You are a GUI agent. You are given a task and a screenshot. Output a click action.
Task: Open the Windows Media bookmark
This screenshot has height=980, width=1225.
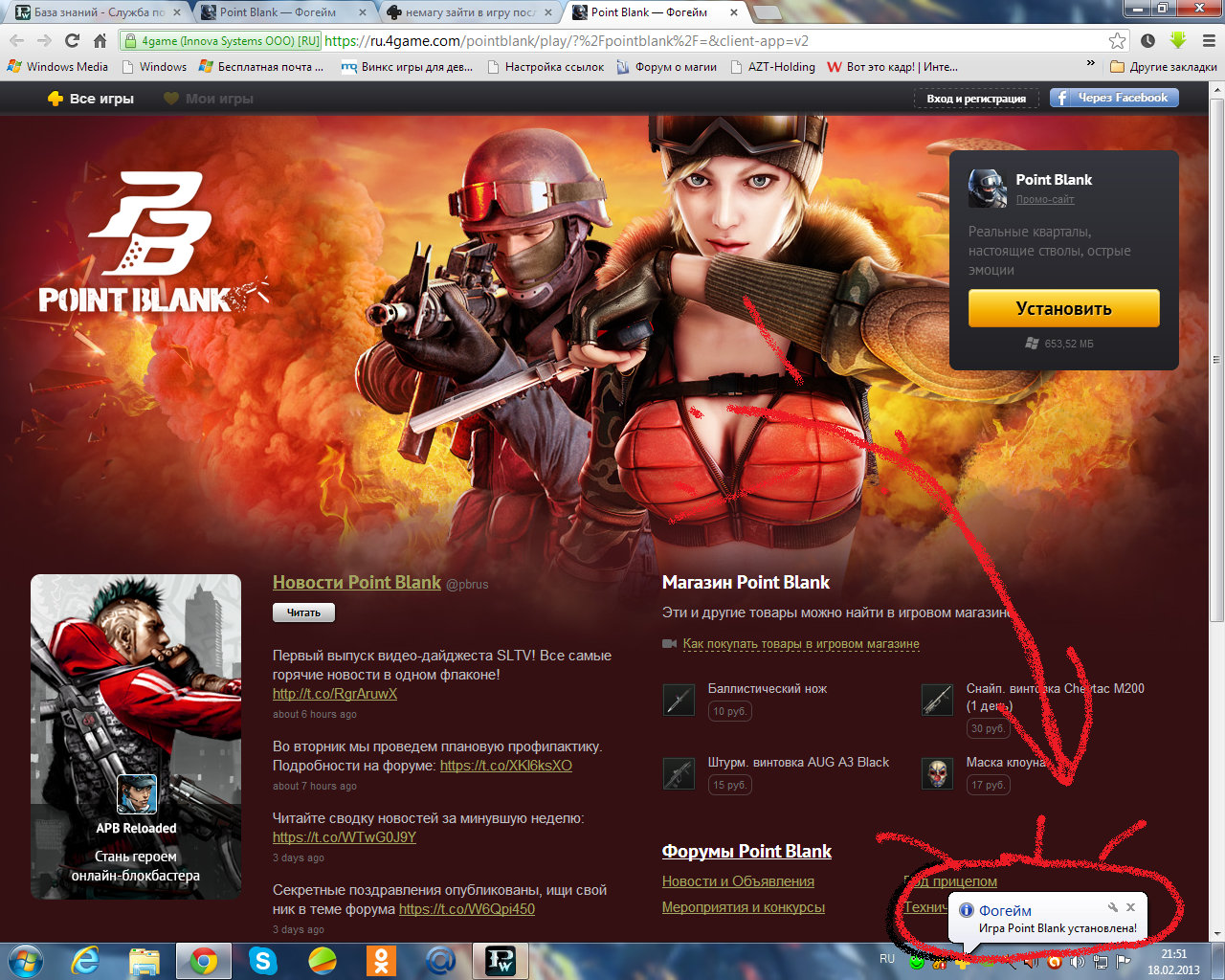click(57, 67)
